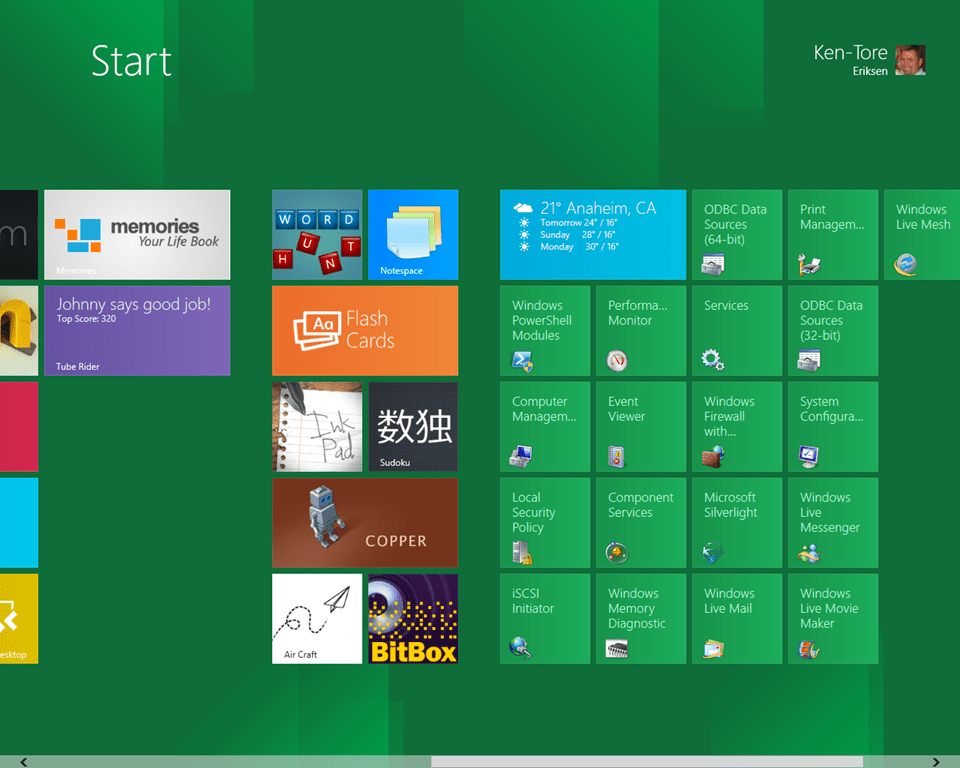Open the Memories Your Life Book tile
Screen dimensions: 960x768
coord(137,235)
